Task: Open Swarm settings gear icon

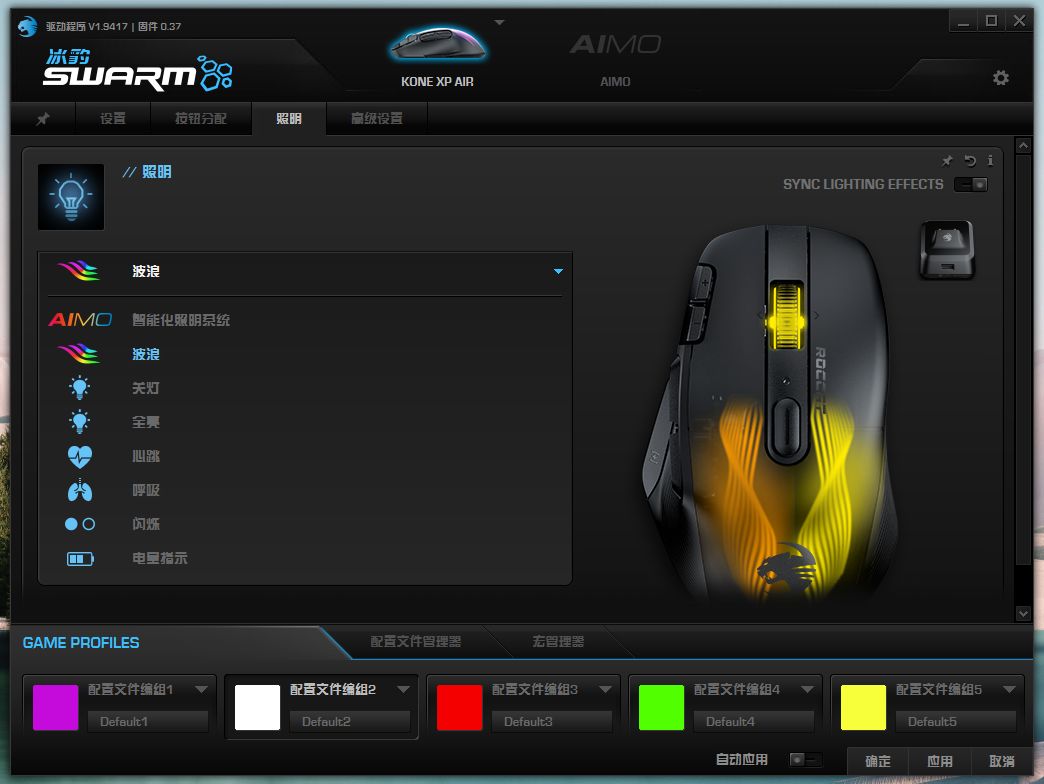Action: pyautogui.click(x=1000, y=78)
